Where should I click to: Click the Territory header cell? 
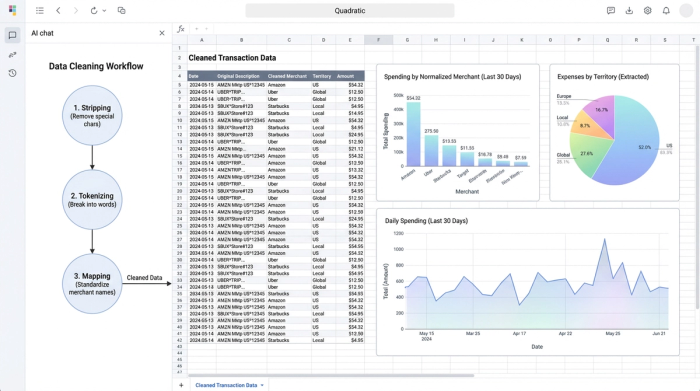coord(323,76)
